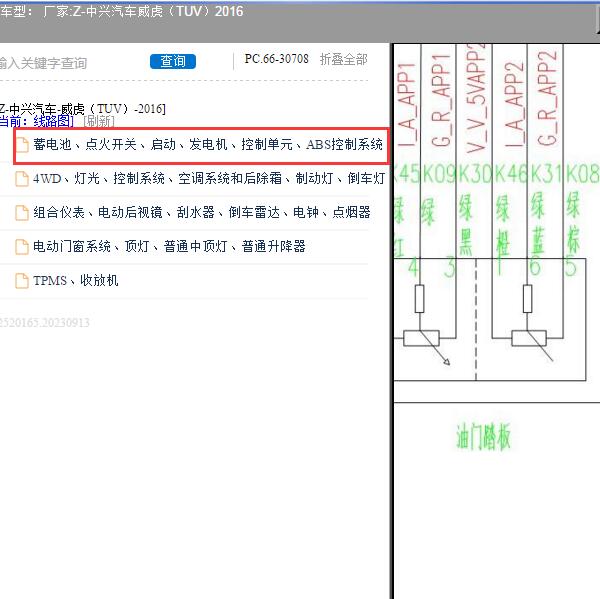Viewport: 600px width, 599px height.
Task: Click document icon beside TPMS entry
Action: coord(22,281)
